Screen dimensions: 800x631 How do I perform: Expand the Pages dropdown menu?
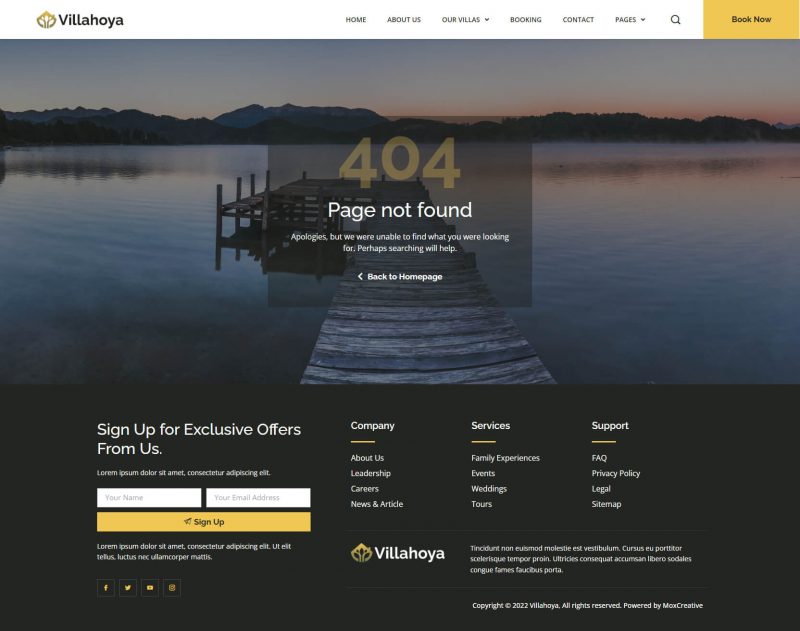pyautogui.click(x=630, y=19)
